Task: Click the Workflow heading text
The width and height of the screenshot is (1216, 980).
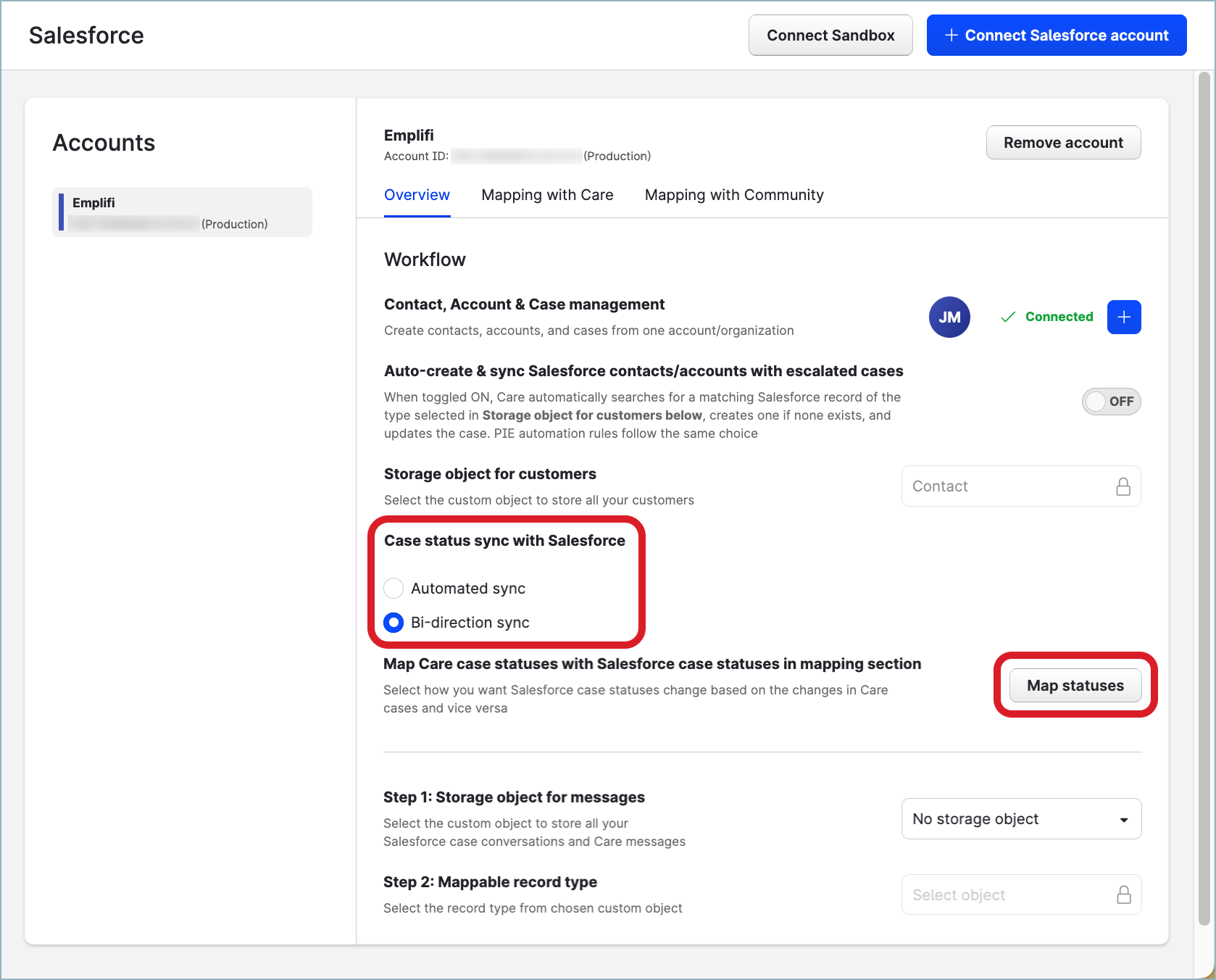Action: pos(425,259)
